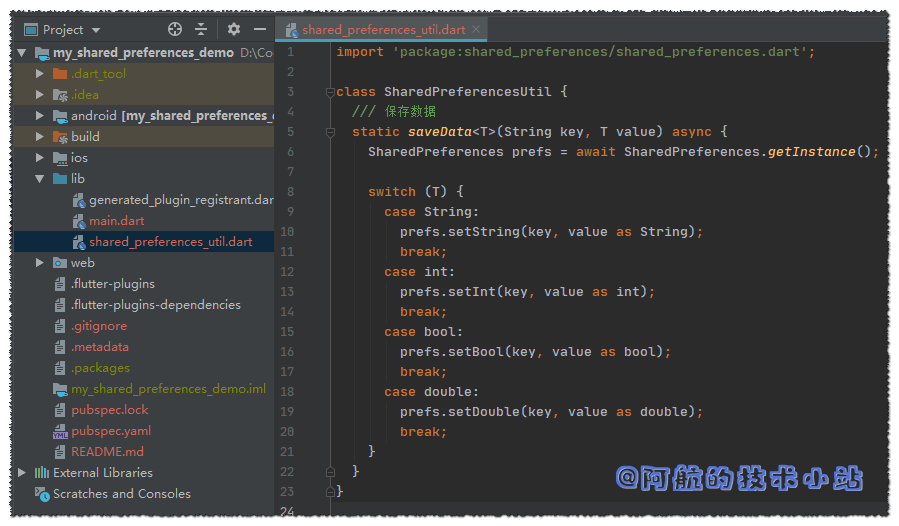Click the .gitignore file icon

click(60, 326)
